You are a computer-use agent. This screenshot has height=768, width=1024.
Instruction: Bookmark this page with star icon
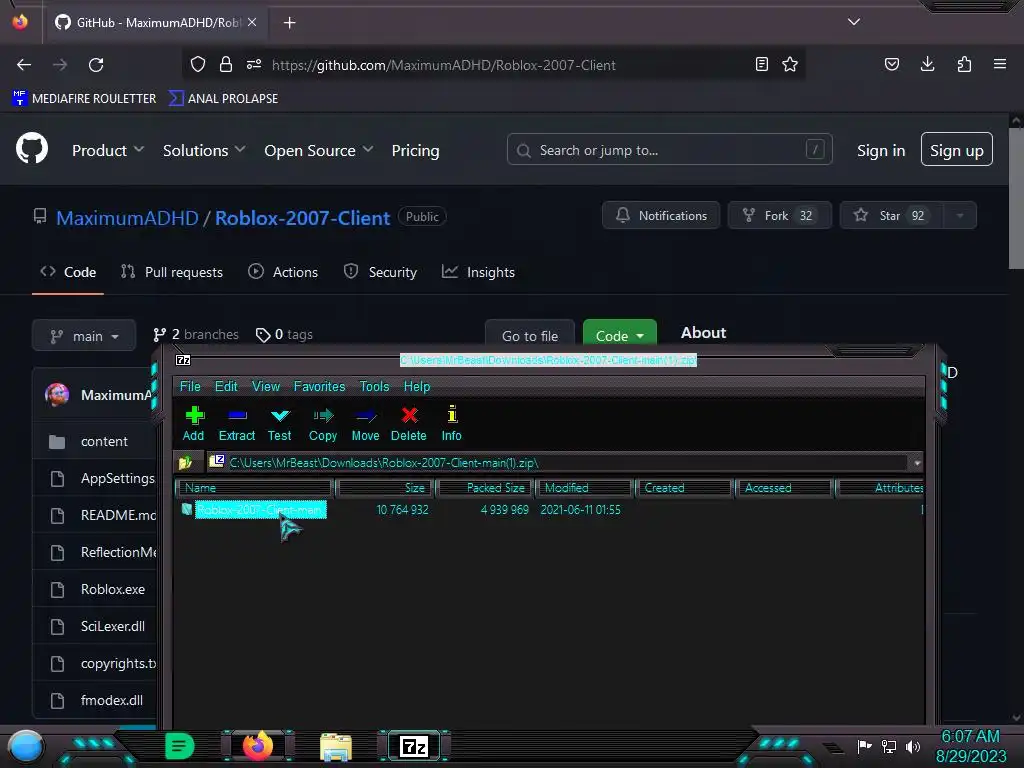790,64
